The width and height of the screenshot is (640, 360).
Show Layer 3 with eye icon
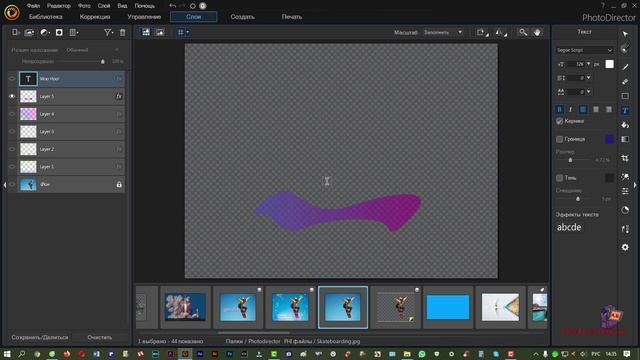click(12, 131)
